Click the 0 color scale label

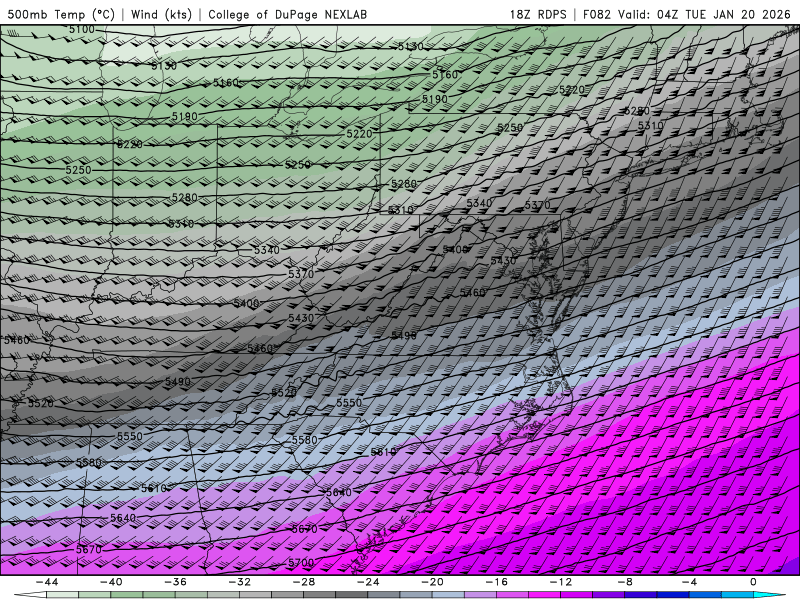[x=753, y=582]
